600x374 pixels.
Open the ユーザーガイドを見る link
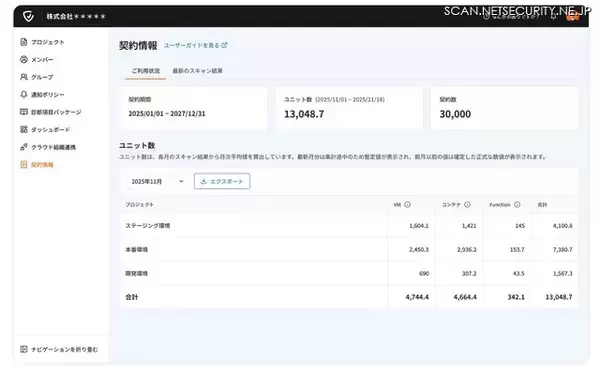(196, 45)
